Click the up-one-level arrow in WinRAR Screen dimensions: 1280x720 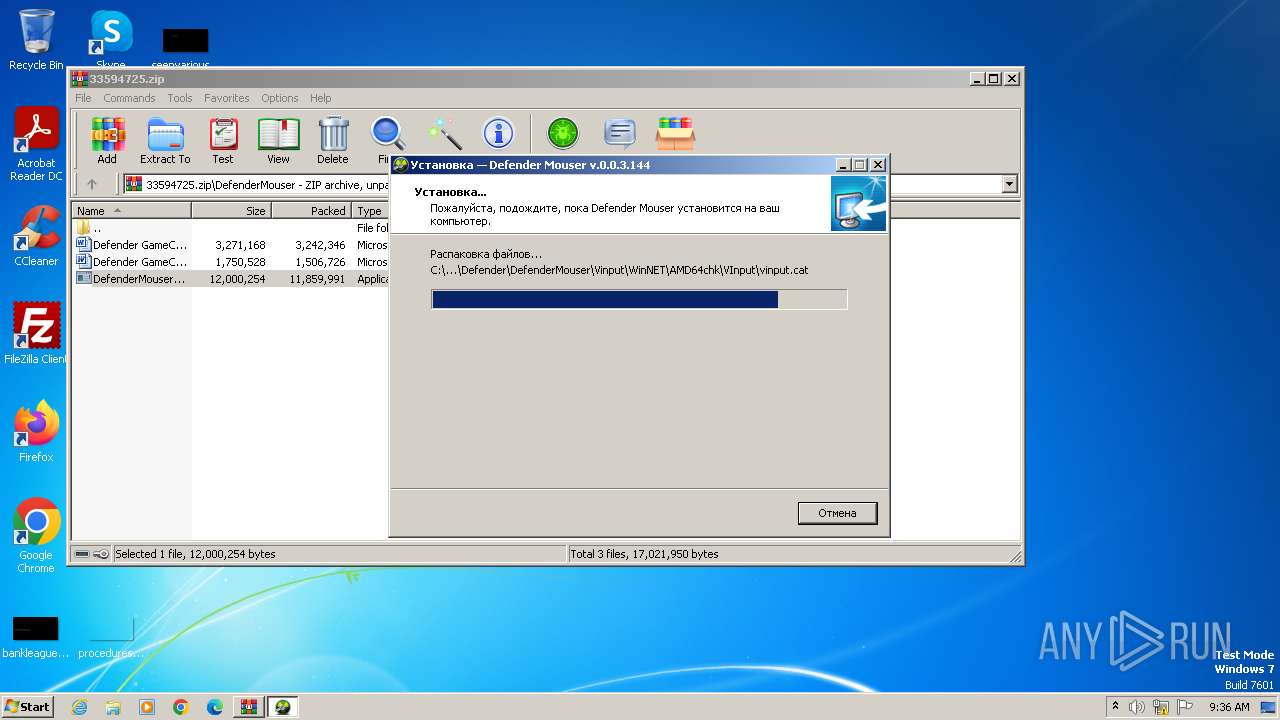pos(92,184)
